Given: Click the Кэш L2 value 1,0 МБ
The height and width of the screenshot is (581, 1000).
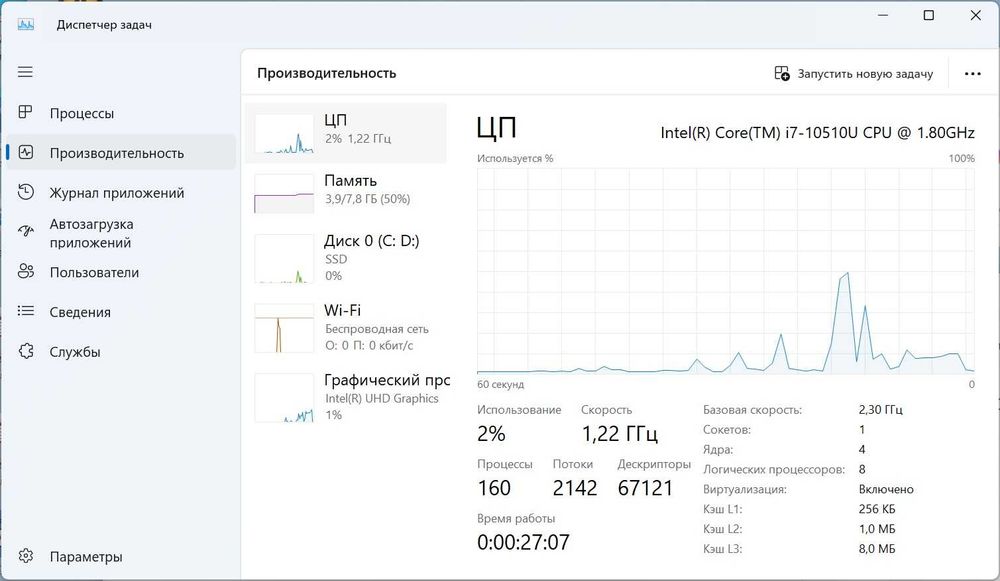Looking at the screenshot, I should click(x=877, y=529).
